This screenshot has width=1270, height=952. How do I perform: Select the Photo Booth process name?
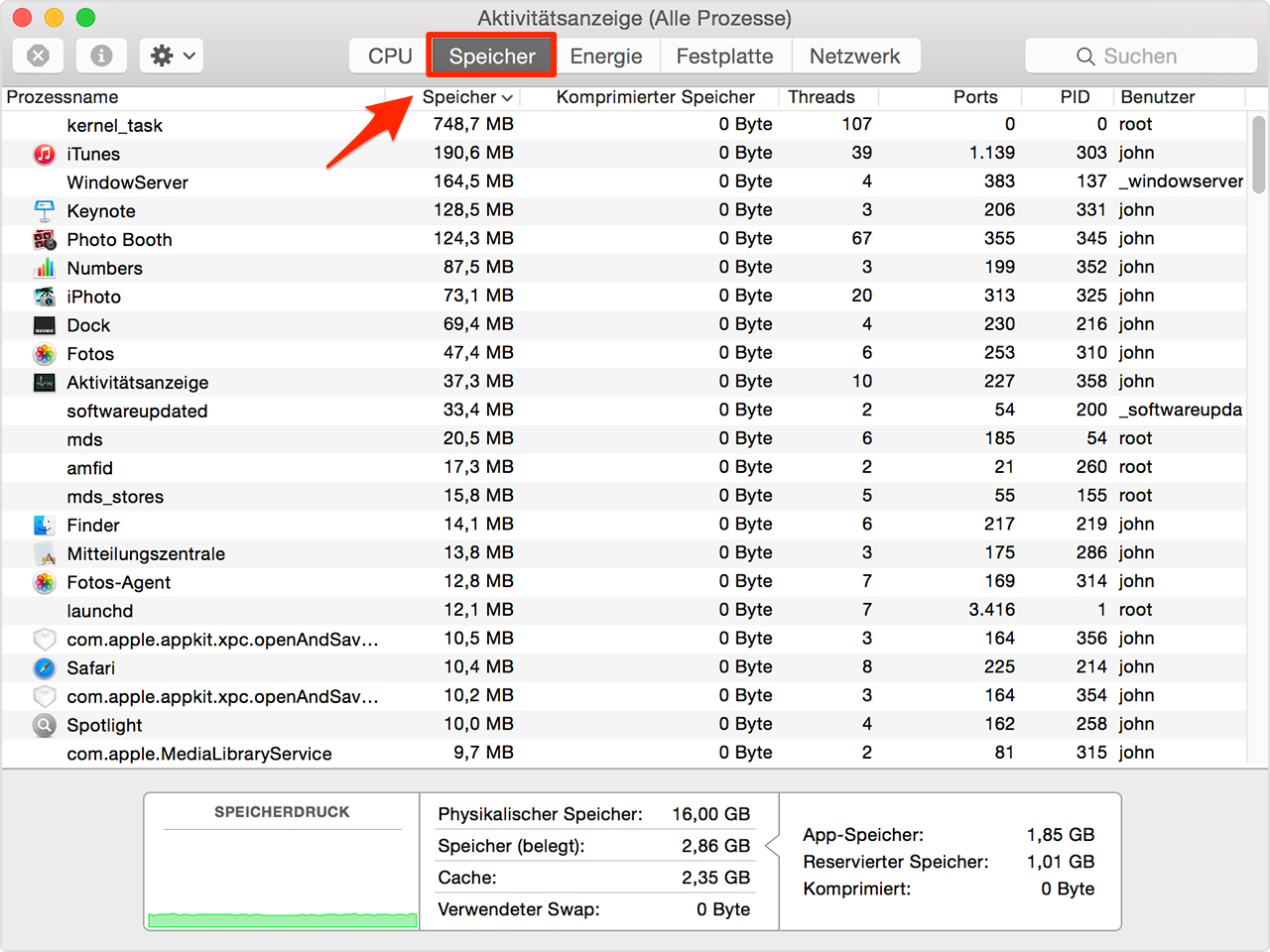click(119, 240)
